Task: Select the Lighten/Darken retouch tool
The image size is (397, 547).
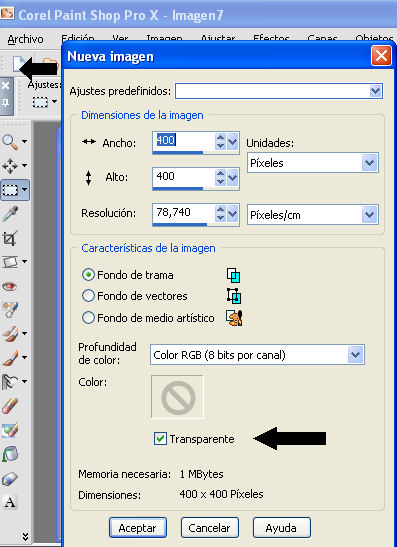Action: (x=10, y=382)
